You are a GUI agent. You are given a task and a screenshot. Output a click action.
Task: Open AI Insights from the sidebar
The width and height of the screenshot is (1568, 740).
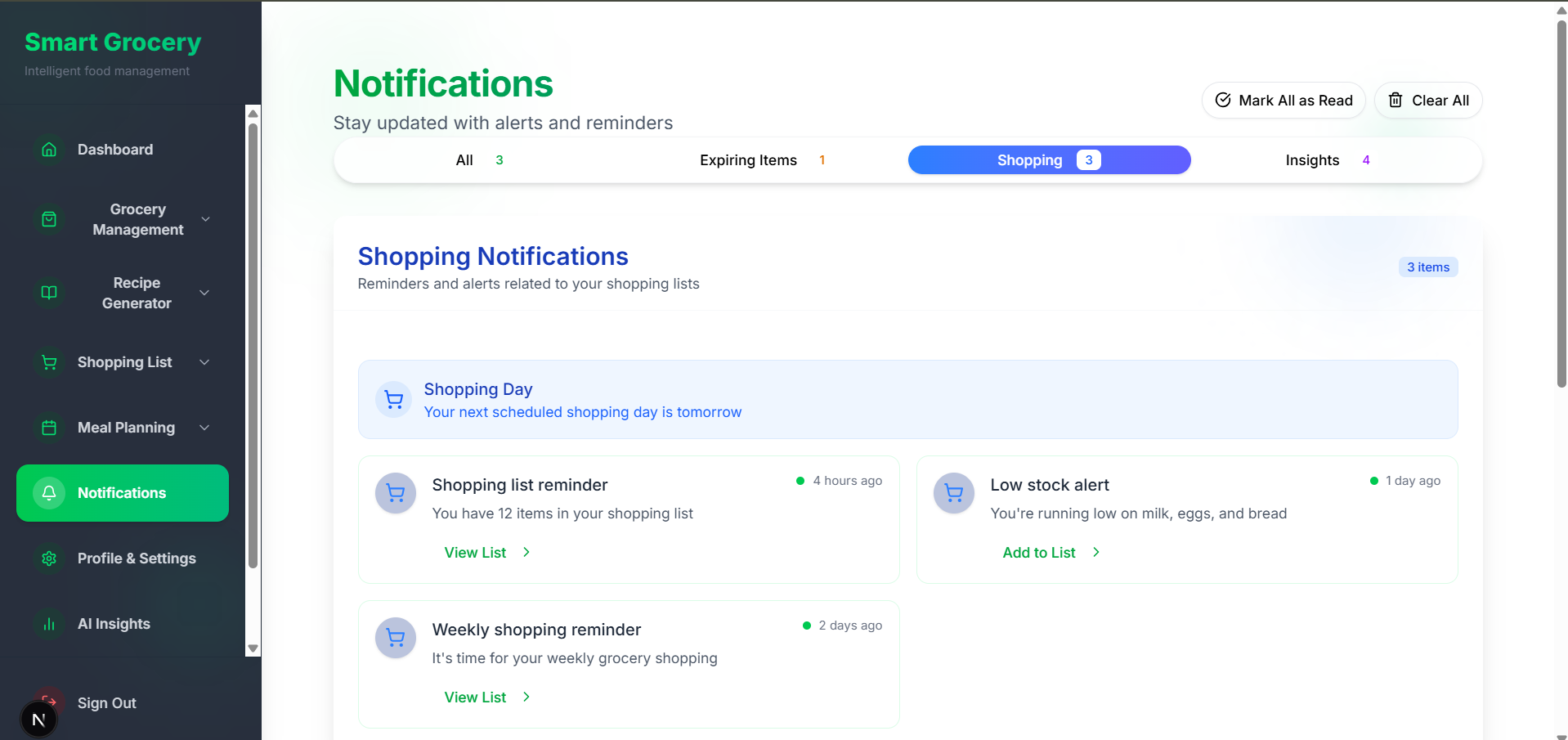[123, 624]
